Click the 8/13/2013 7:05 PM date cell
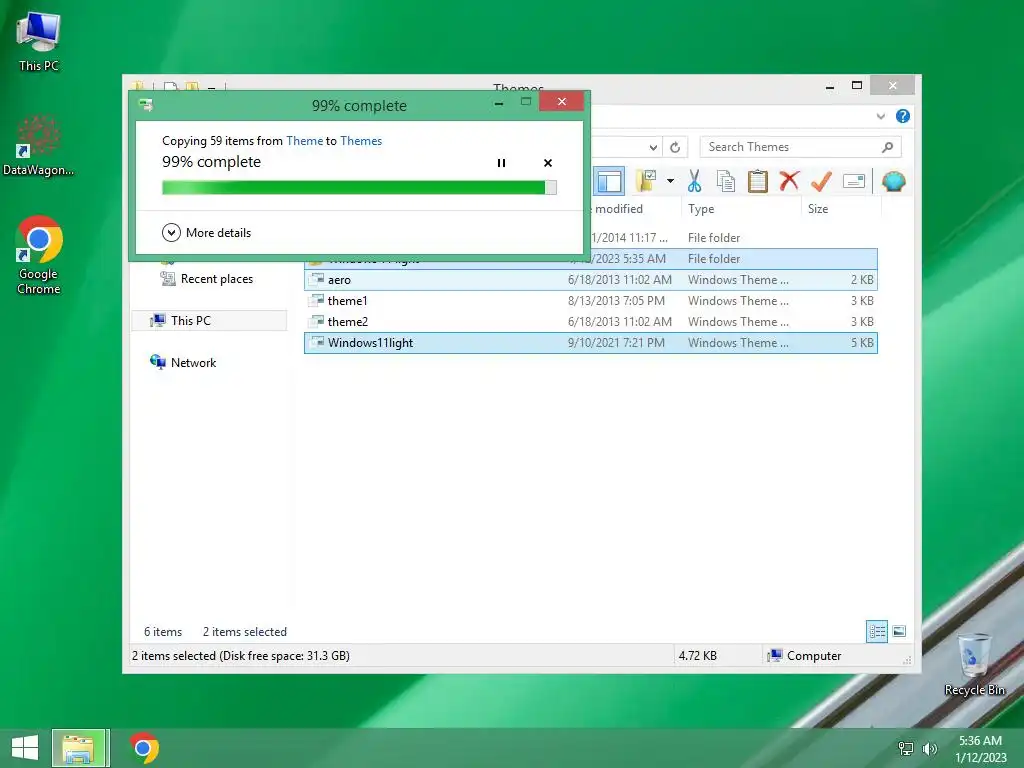The width and height of the screenshot is (1024, 768). pyautogui.click(x=616, y=301)
